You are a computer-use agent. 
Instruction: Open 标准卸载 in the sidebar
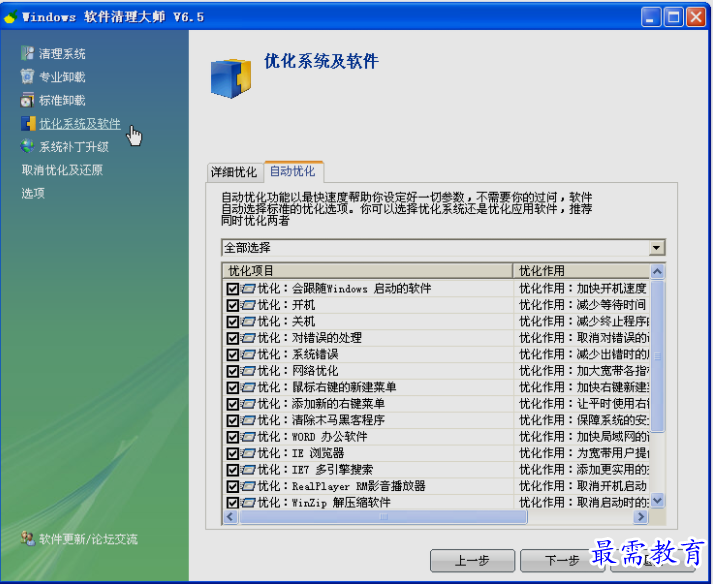[x=62, y=100]
